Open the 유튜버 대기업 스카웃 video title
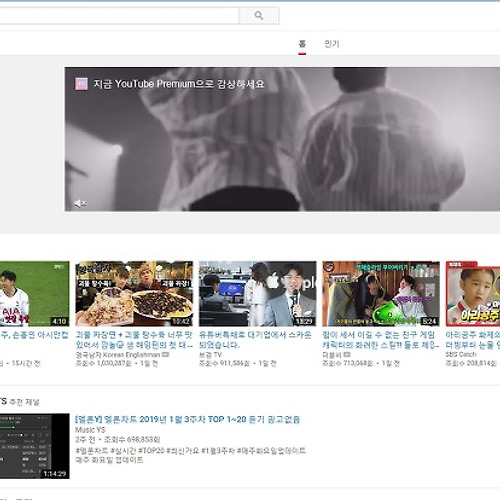This screenshot has width=500, height=500. point(255,340)
